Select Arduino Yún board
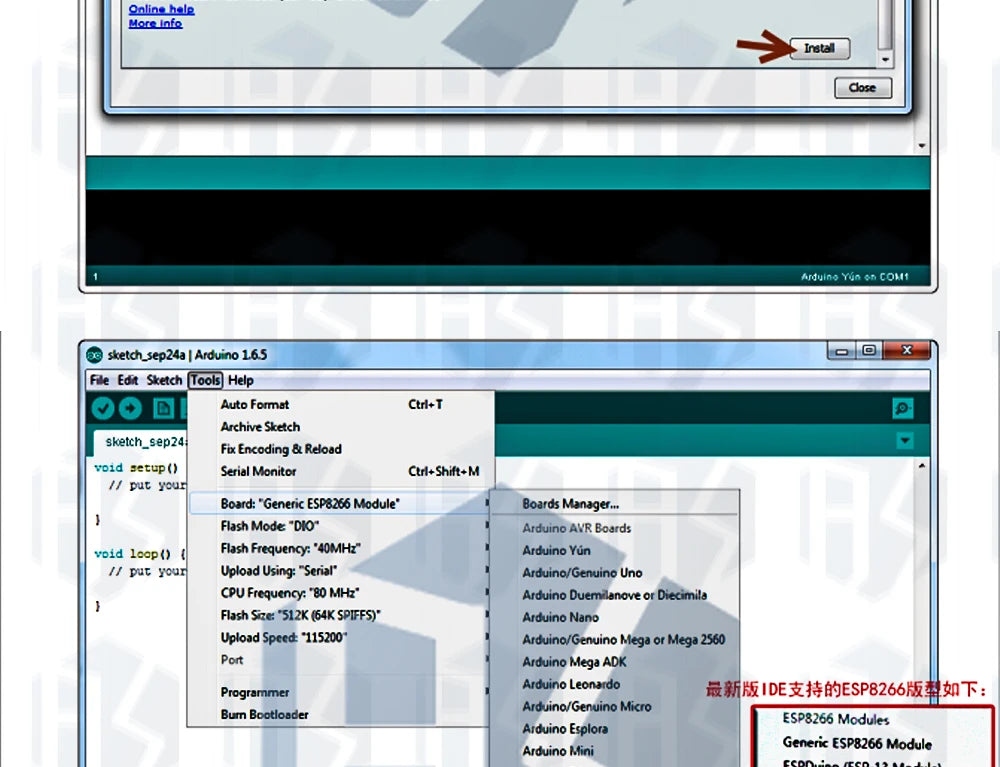Screen dimensions: 1000x767 pyautogui.click(x=615, y=550)
